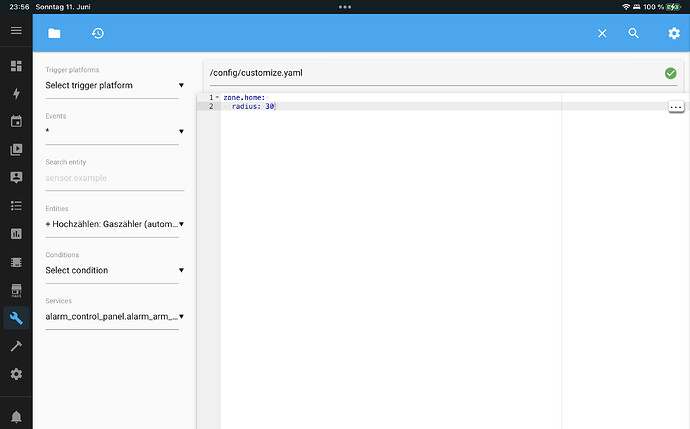Click the Wi-Fi icon in status bar
The height and width of the screenshot is (429, 690).
click(626, 7)
